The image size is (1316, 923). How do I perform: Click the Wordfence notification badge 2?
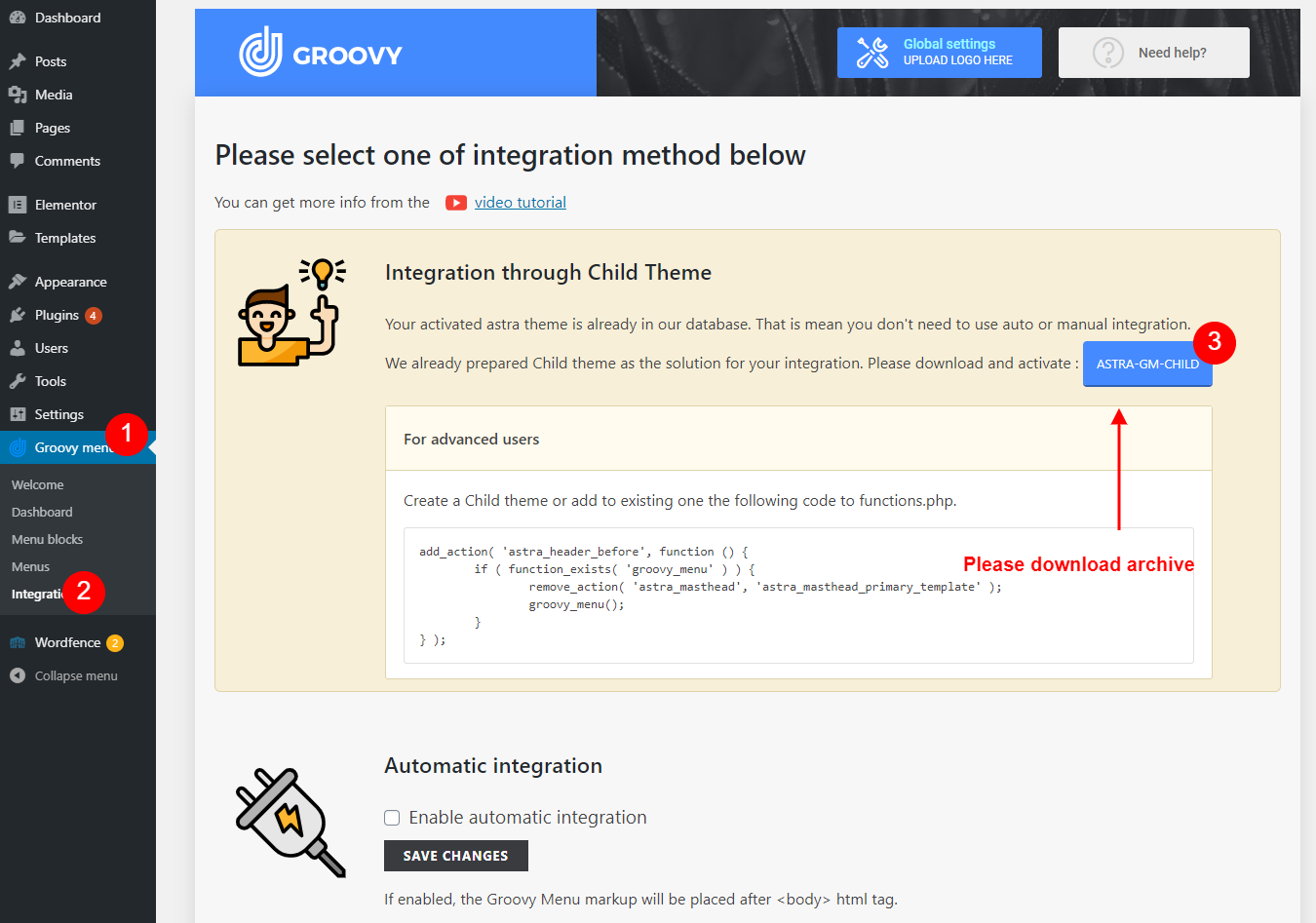[115, 643]
